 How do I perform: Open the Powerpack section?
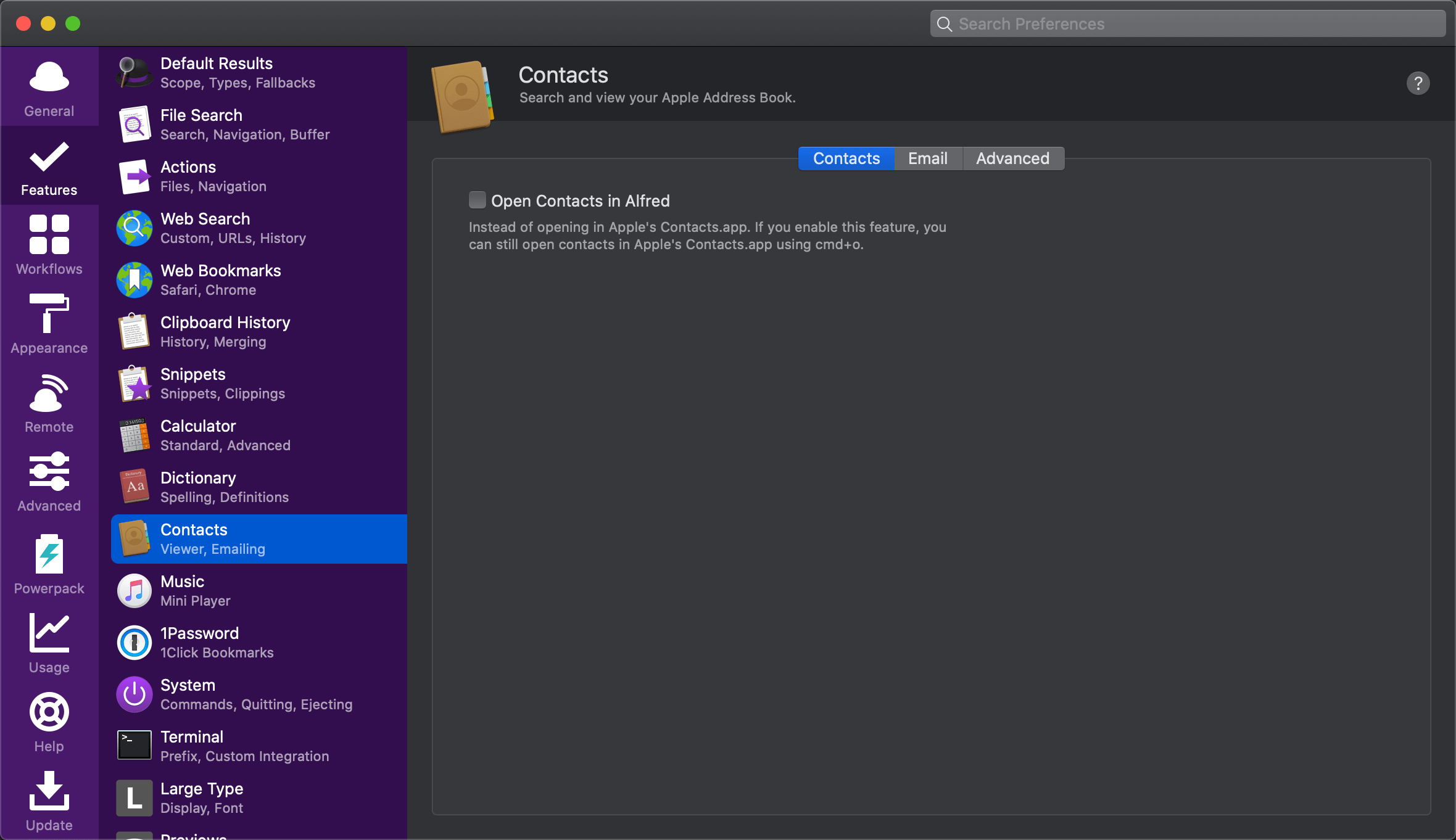pos(49,564)
